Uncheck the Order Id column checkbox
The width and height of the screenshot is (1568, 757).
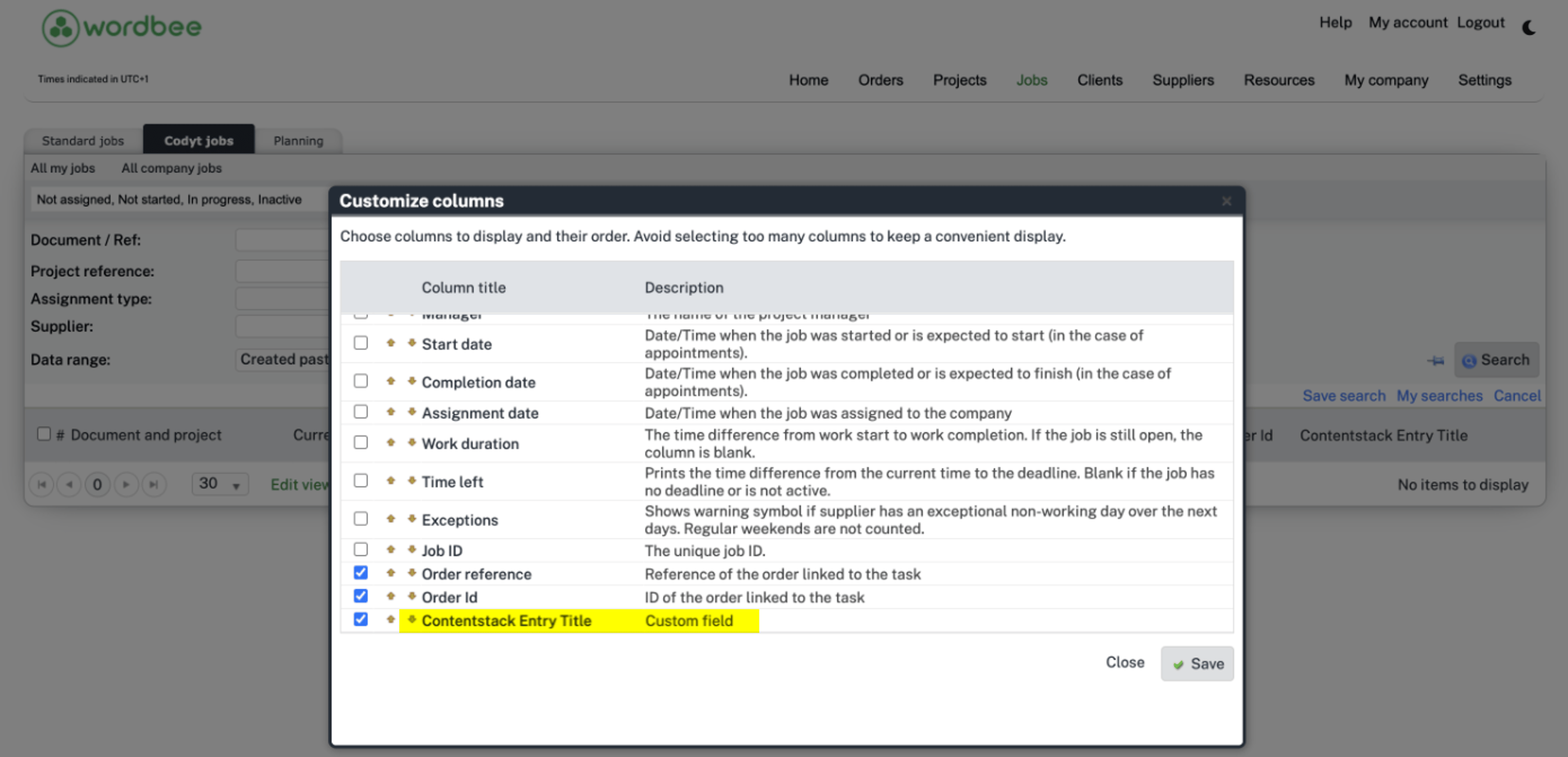click(361, 596)
